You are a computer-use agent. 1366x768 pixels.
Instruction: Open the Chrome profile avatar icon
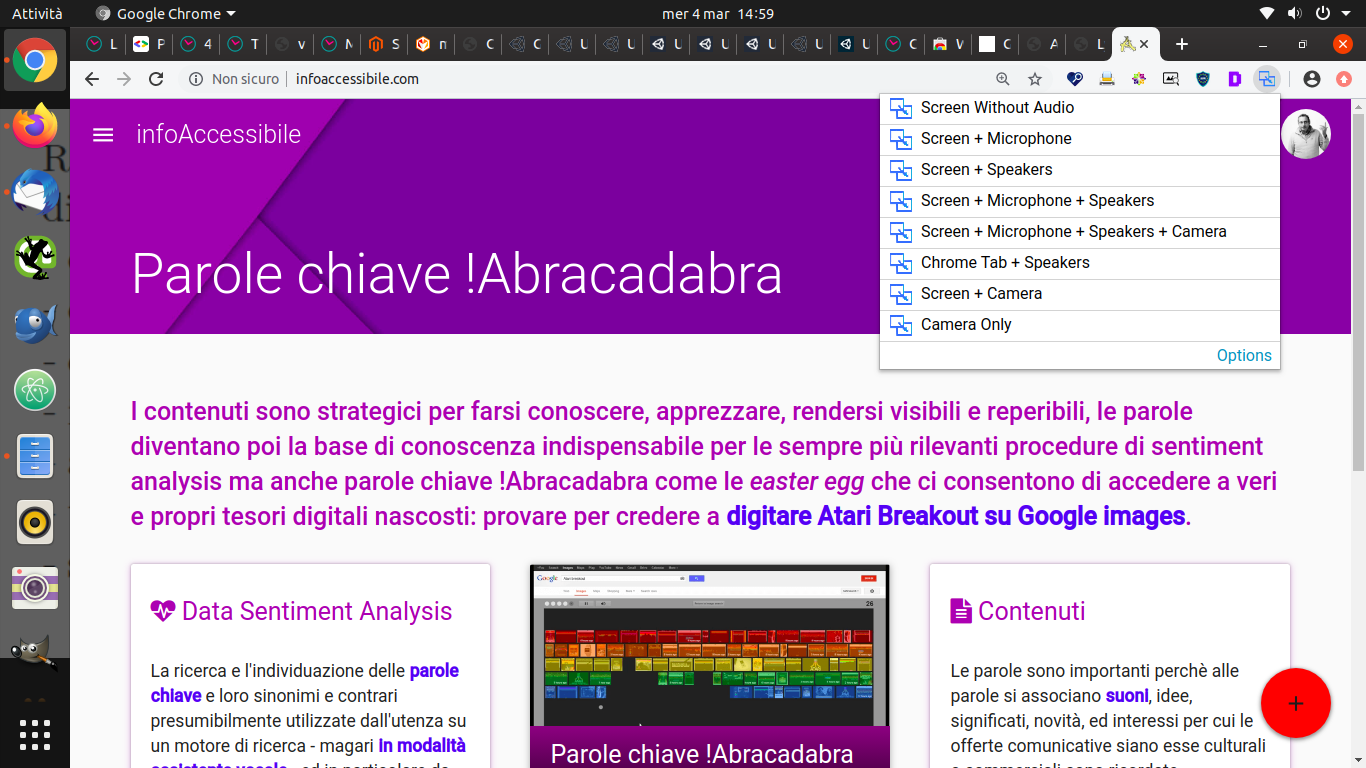[x=1312, y=79]
